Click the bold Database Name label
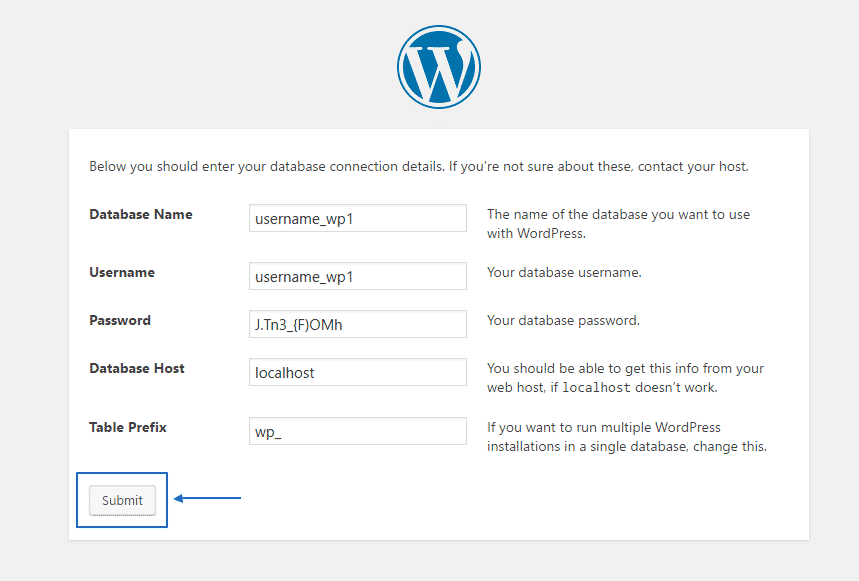859x581 pixels. (140, 215)
